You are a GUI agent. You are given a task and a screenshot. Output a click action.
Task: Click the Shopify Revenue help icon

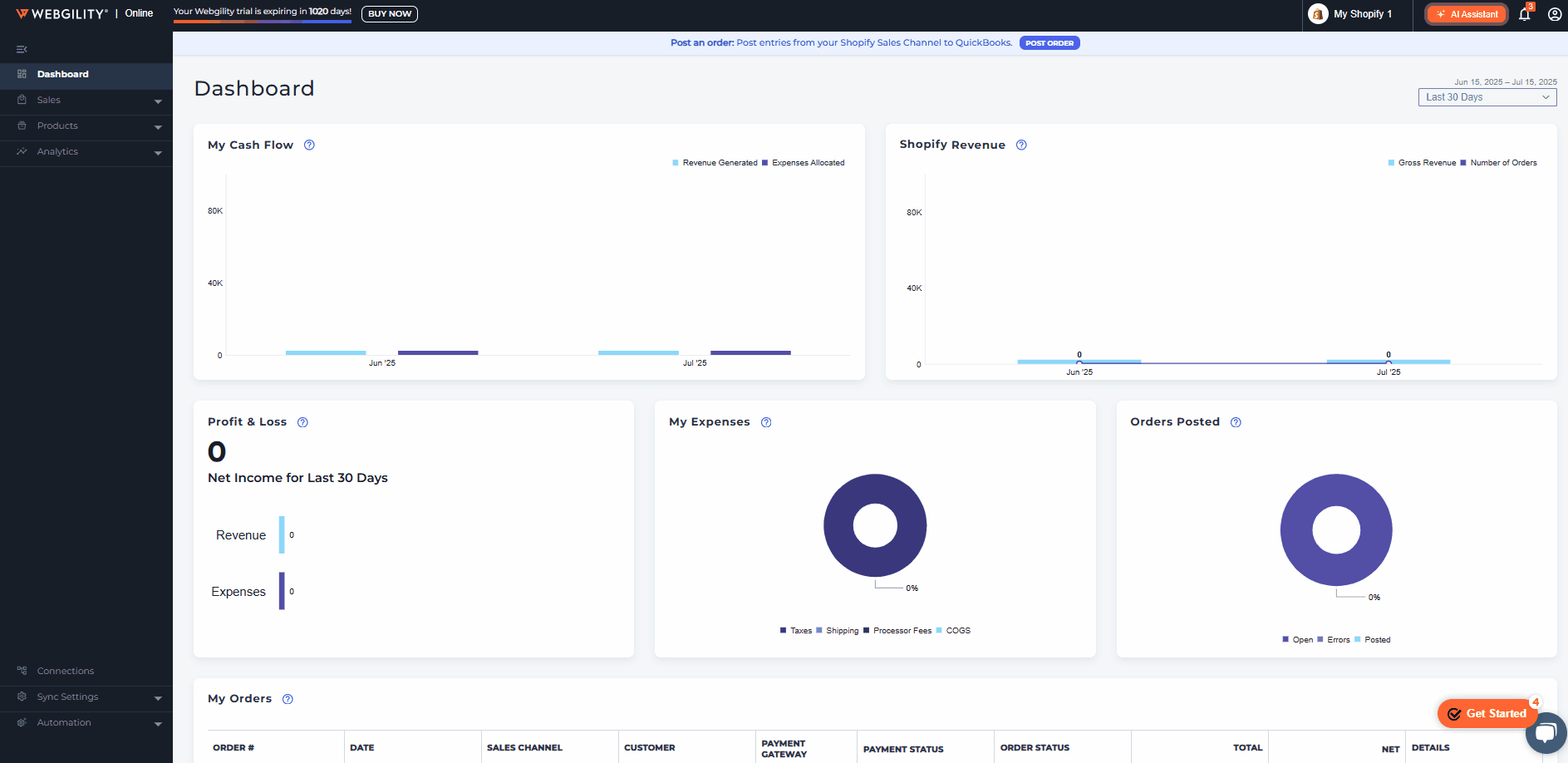(x=1021, y=145)
